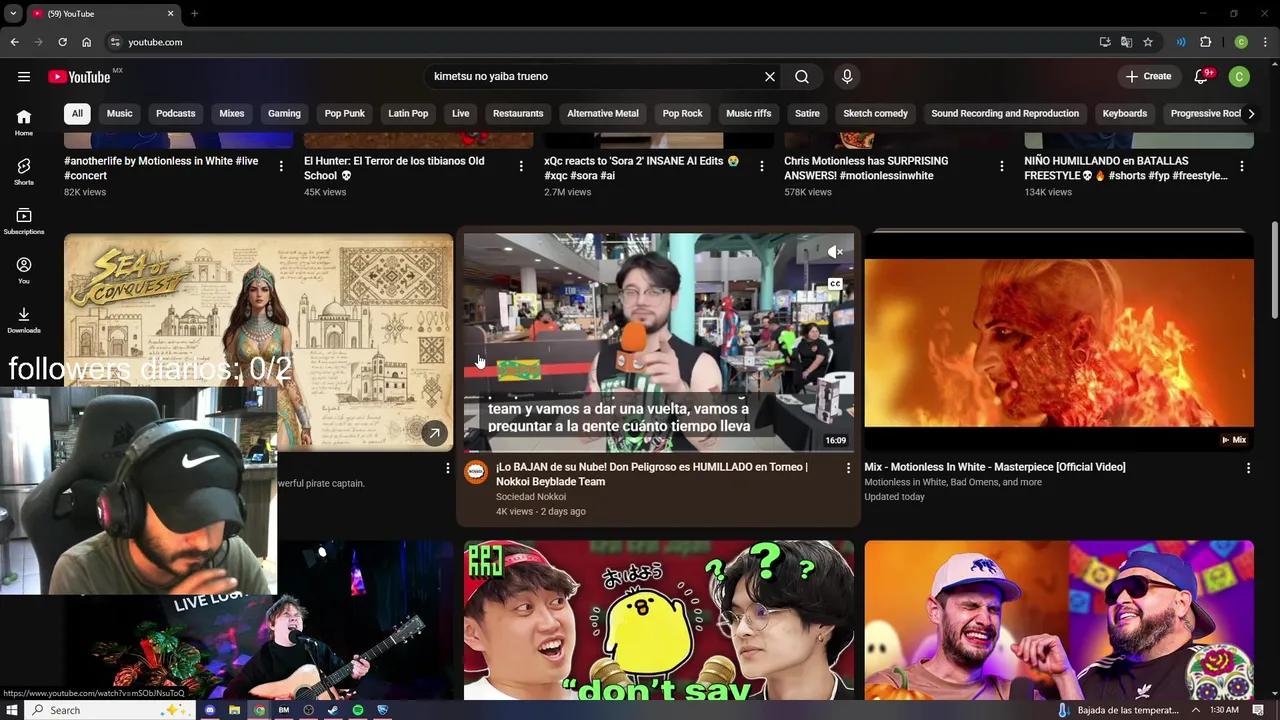Open options for the xQc reacts video
The height and width of the screenshot is (720, 1280).
click(761, 166)
